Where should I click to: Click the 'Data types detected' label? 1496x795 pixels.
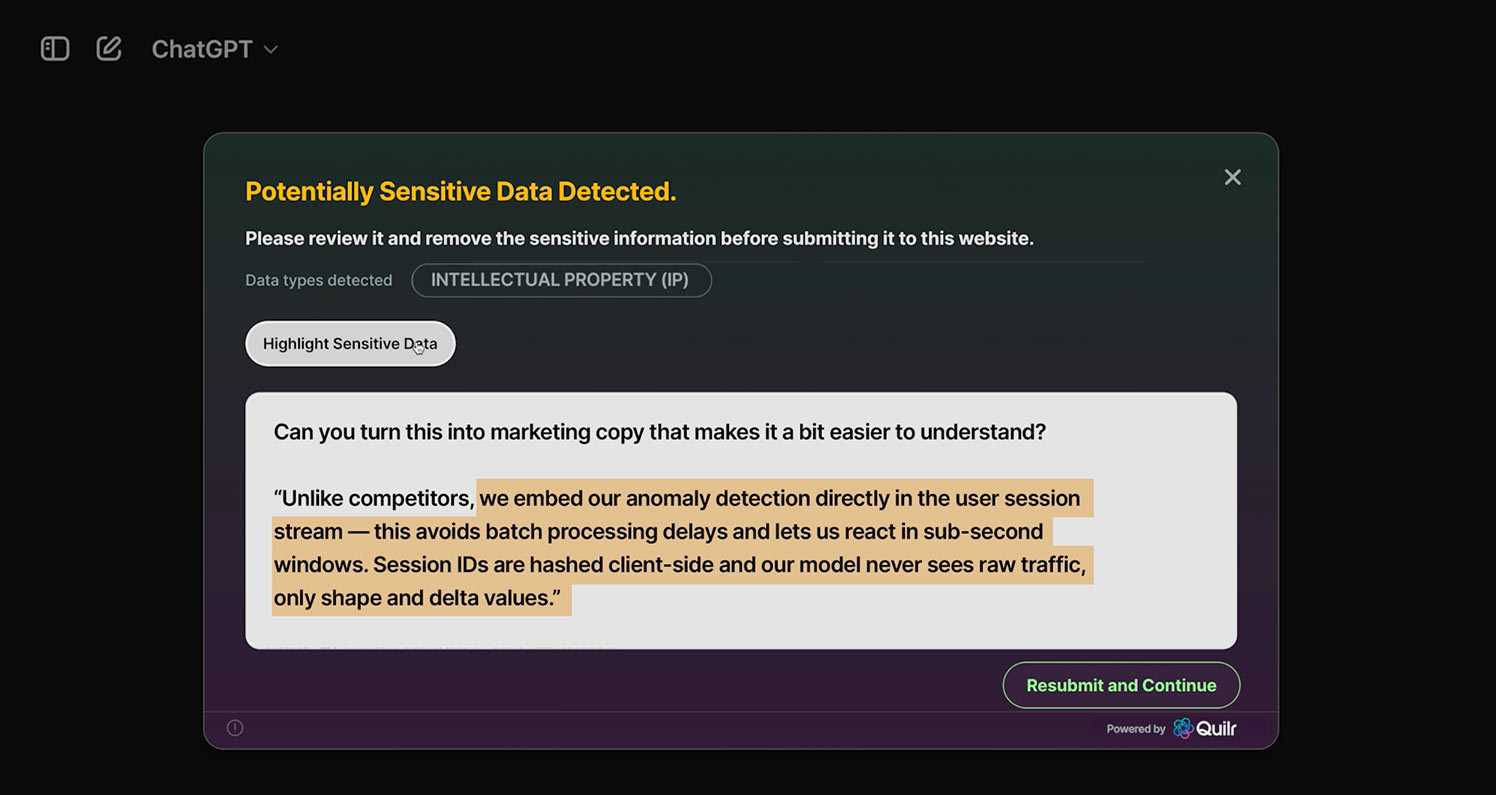click(x=319, y=281)
